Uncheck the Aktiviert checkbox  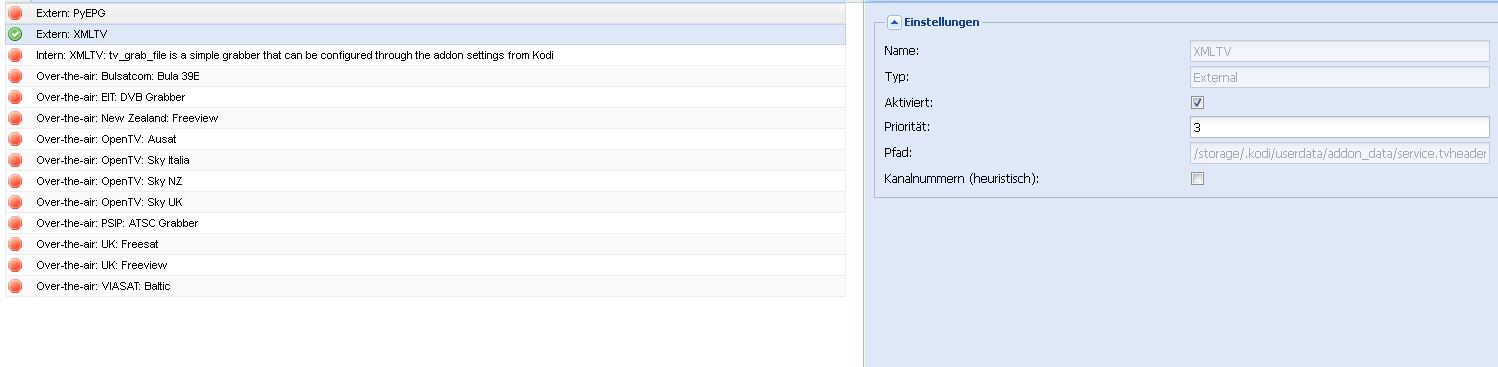tap(1197, 102)
